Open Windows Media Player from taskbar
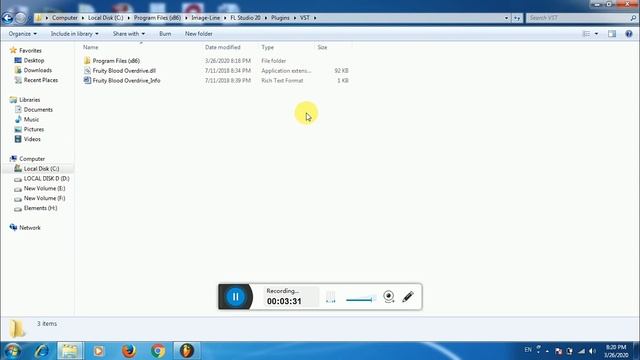Image resolution: width=640 pixels, height=360 pixels. coord(99,351)
